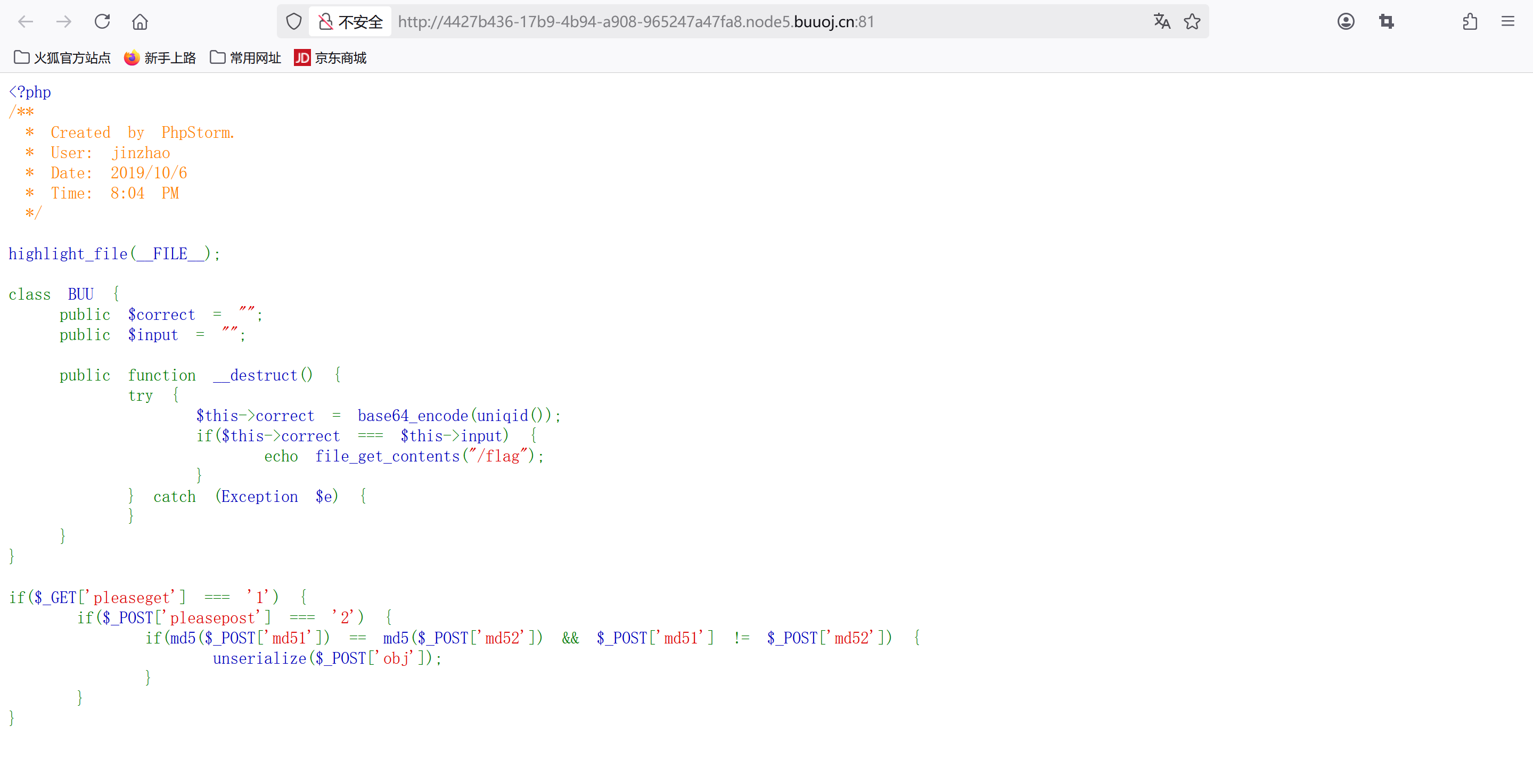Bookmark this page with the star
The image size is (1533, 784).
pos(1192,22)
